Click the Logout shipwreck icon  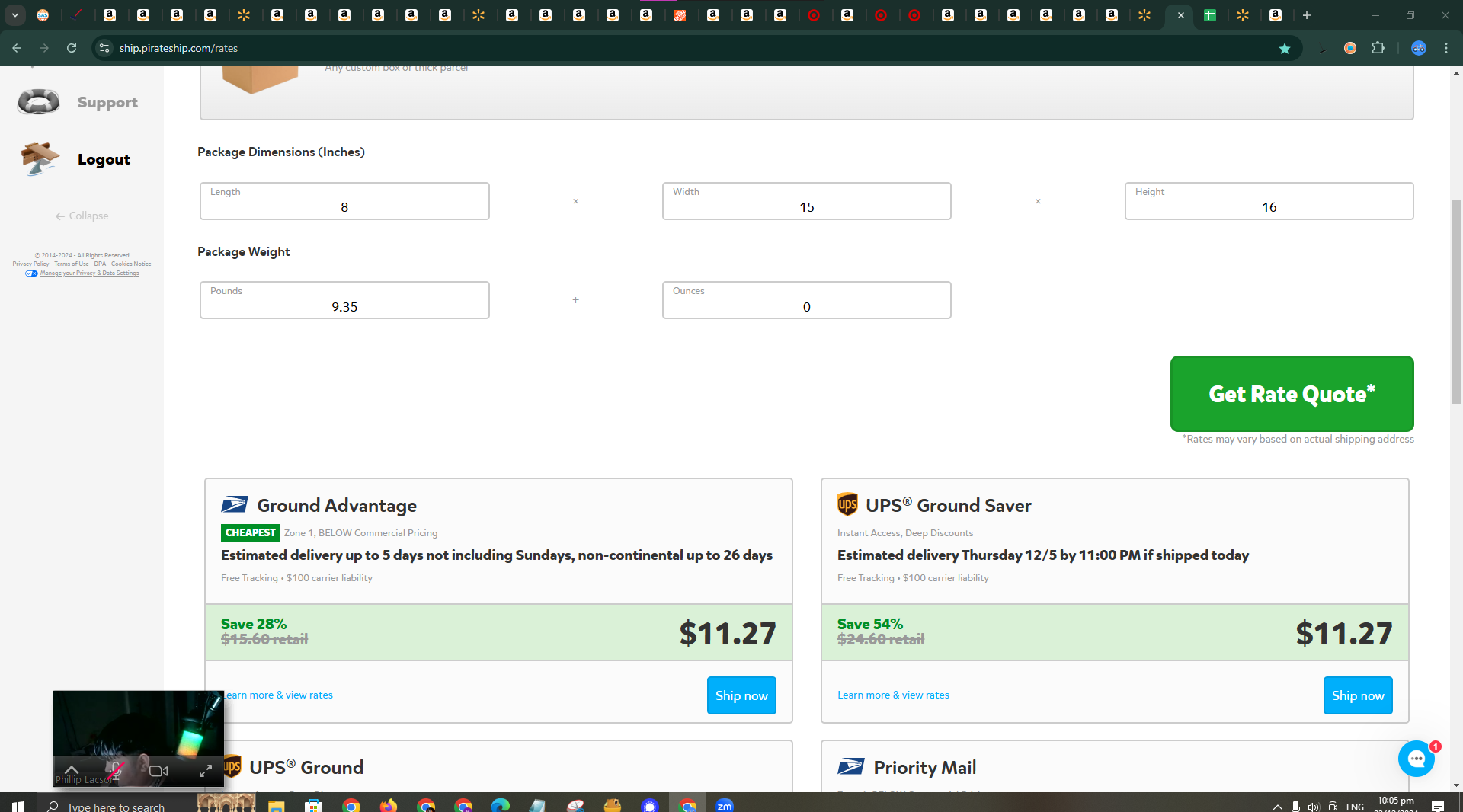tap(40, 158)
